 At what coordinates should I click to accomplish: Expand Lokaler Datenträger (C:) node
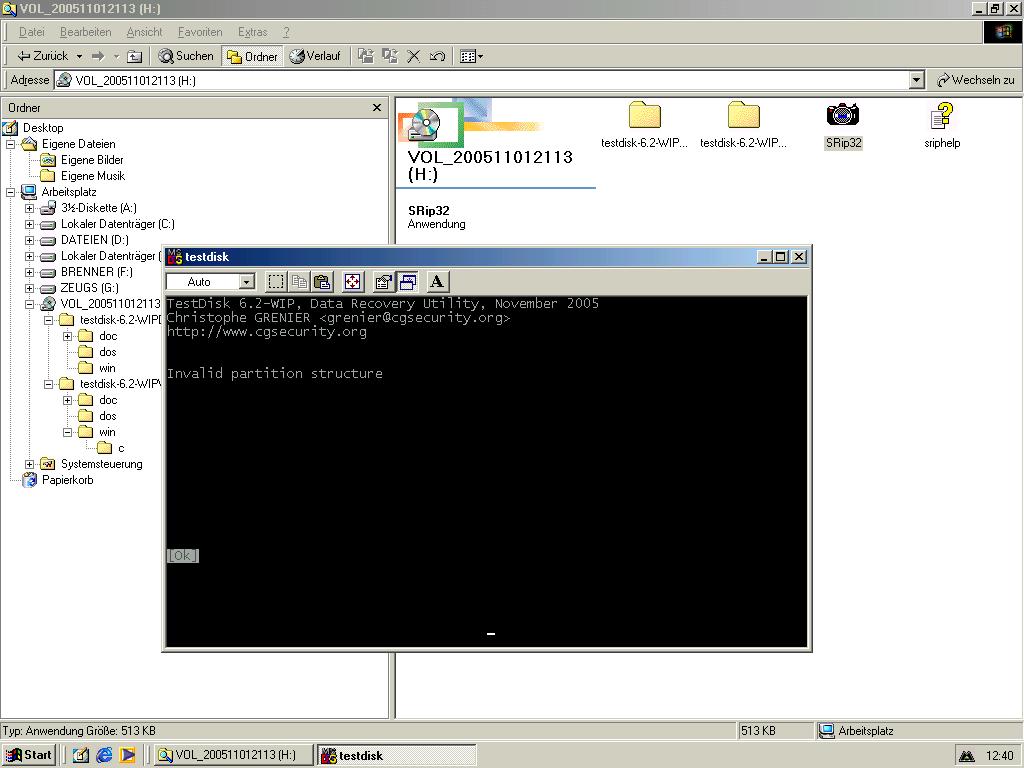29,224
